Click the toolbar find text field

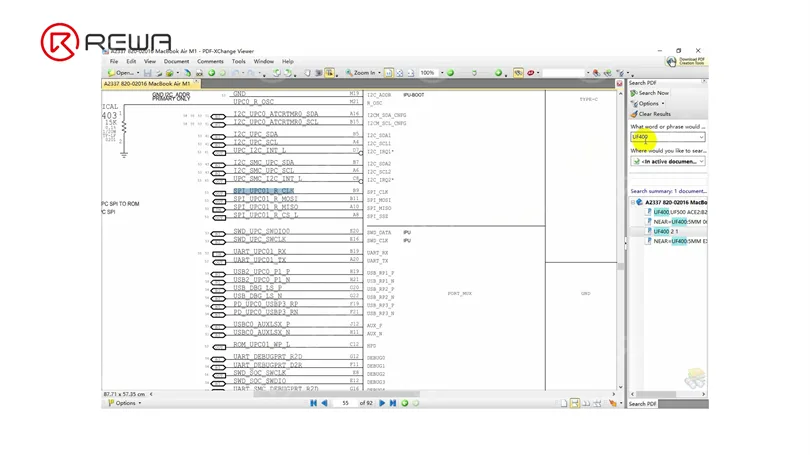[x=563, y=73]
